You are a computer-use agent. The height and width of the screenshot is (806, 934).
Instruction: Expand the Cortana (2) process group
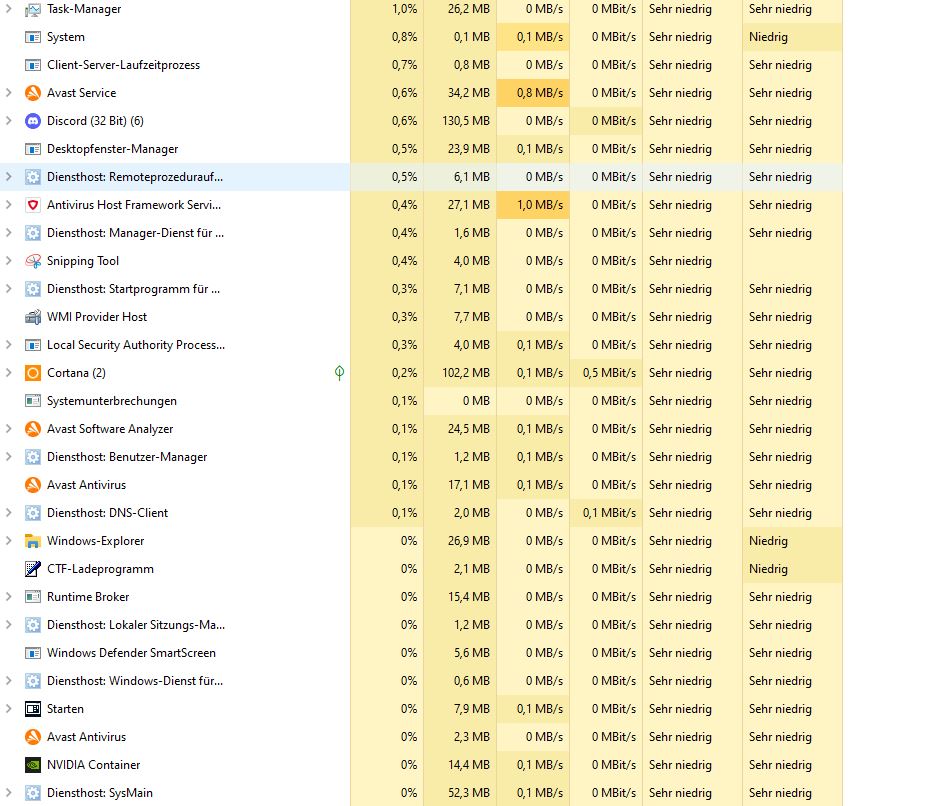click(8, 373)
